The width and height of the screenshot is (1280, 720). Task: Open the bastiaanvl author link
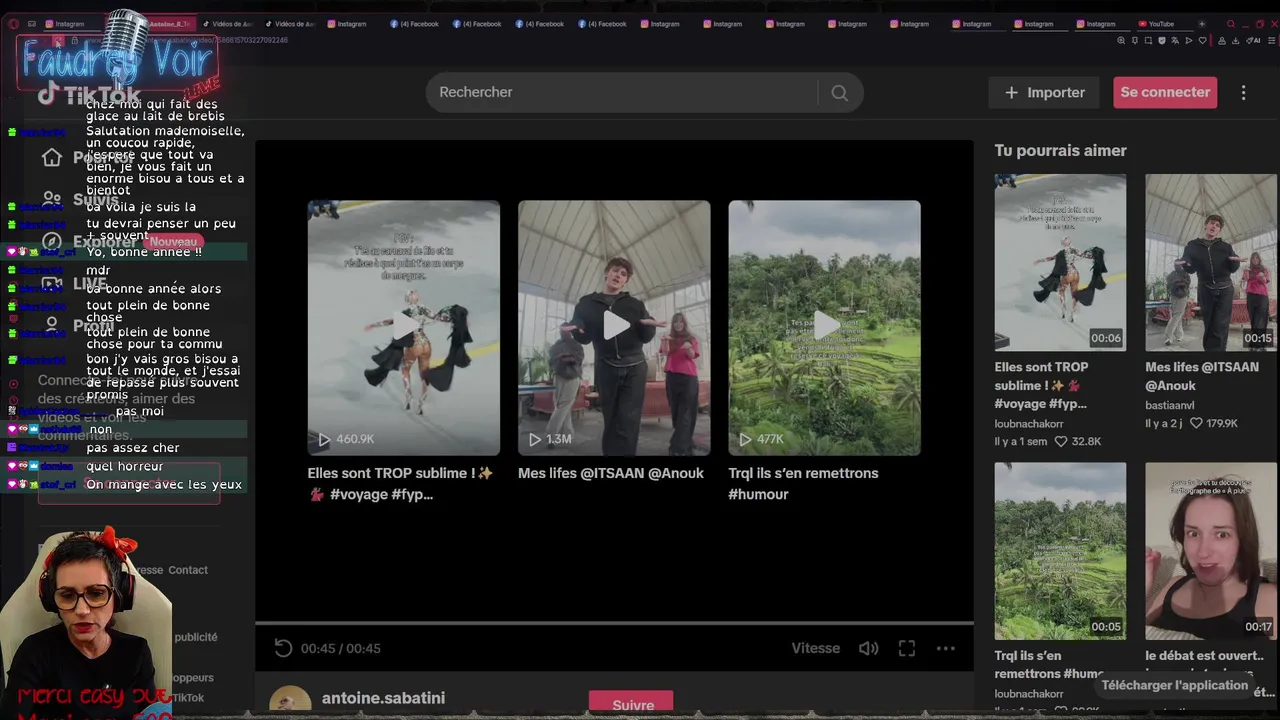[1170, 405]
